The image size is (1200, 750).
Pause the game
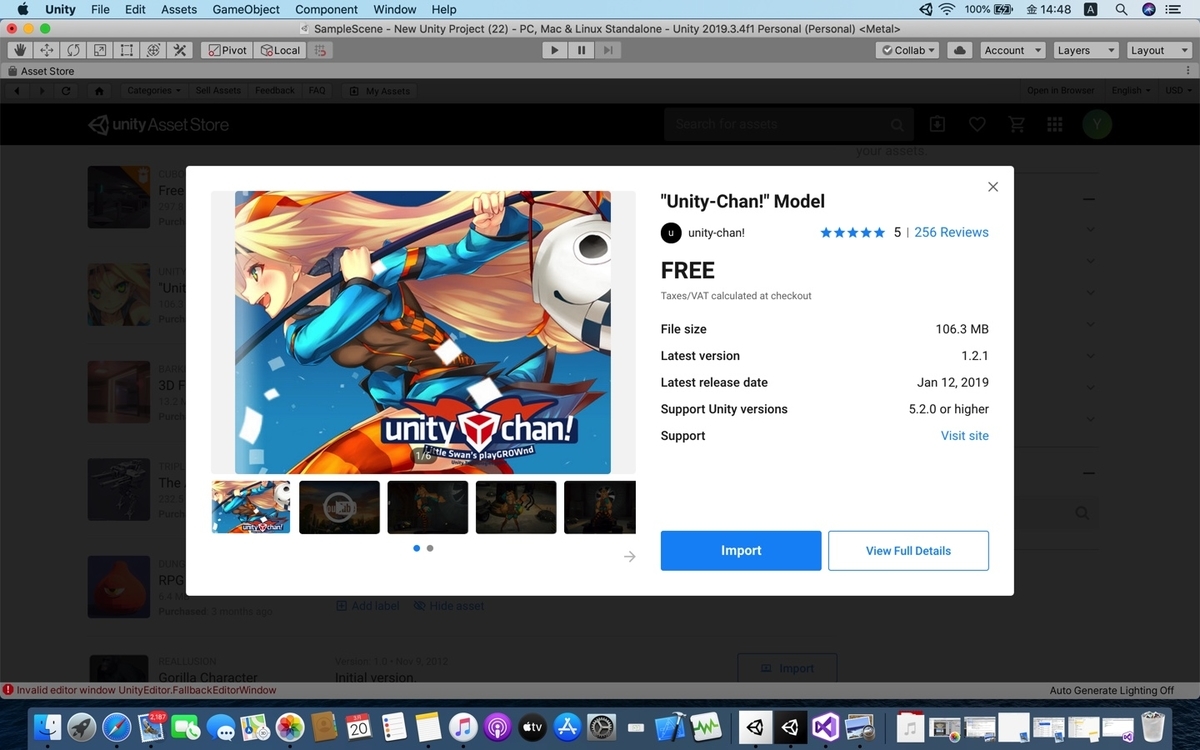pos(581,50)
